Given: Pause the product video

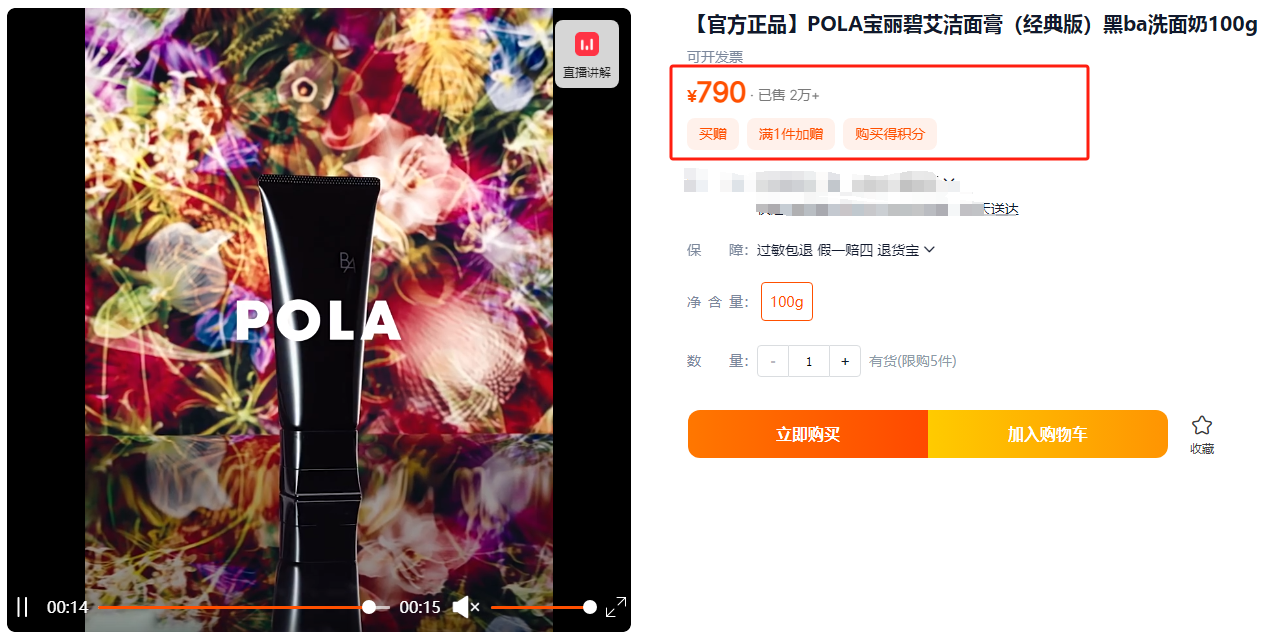Looking at the screenshot, I should tap(22, 607).
